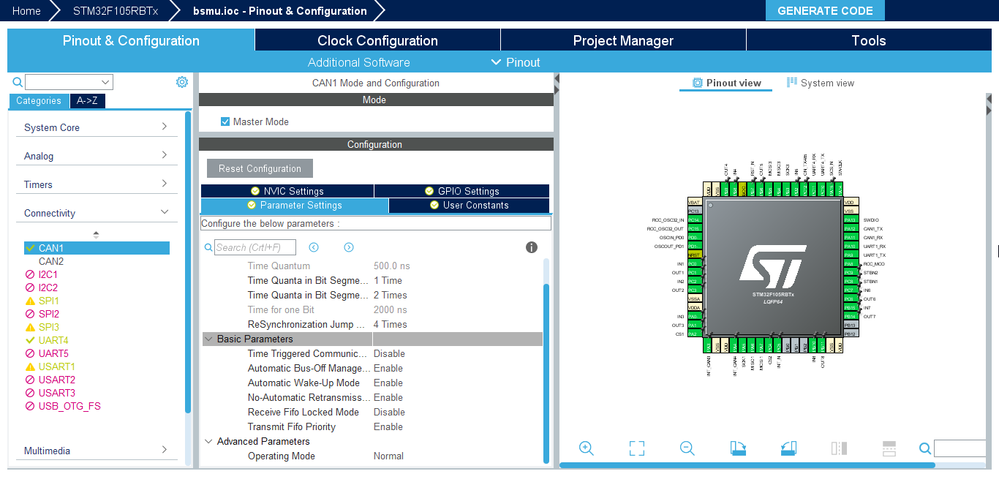The image size is (999, 477).
Task: Click the parameter list vertical scrollbar
Action: 546,373
